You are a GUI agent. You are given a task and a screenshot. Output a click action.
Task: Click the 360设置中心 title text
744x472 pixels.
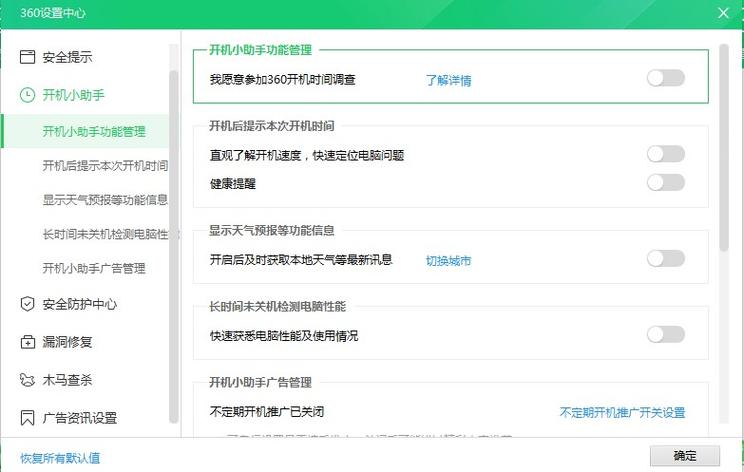click(x=53, y=13)
